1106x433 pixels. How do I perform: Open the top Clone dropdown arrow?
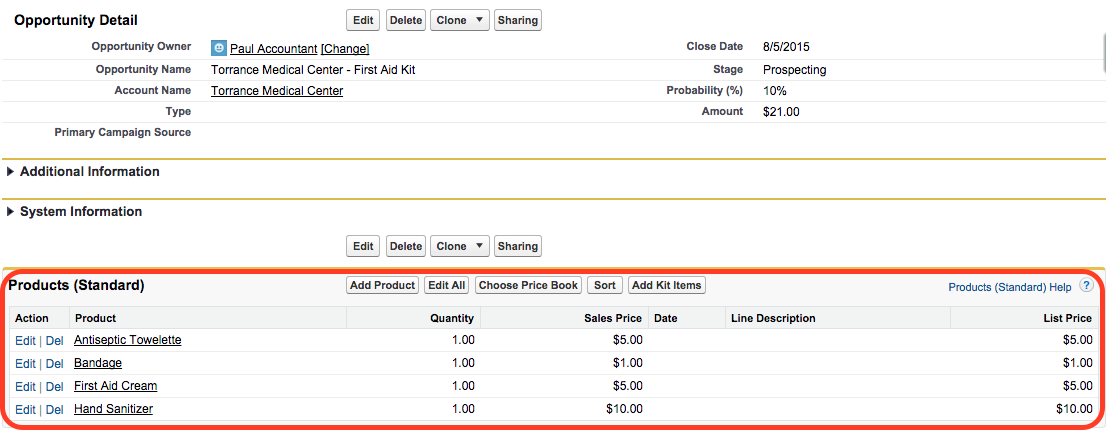[x=480, y=20]
